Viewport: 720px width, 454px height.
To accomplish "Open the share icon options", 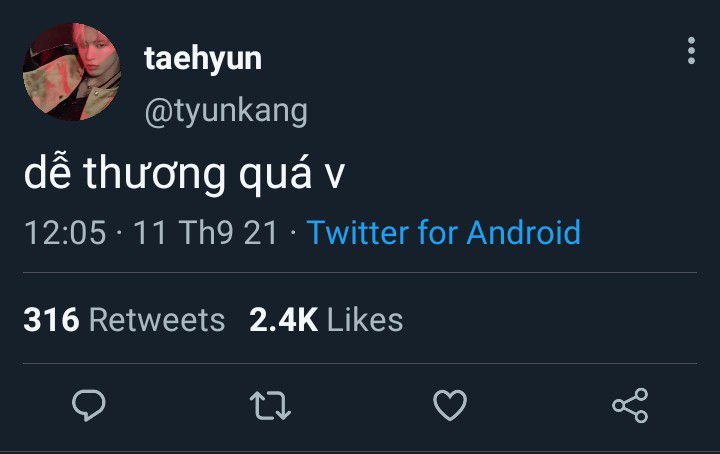I will 630,405.
